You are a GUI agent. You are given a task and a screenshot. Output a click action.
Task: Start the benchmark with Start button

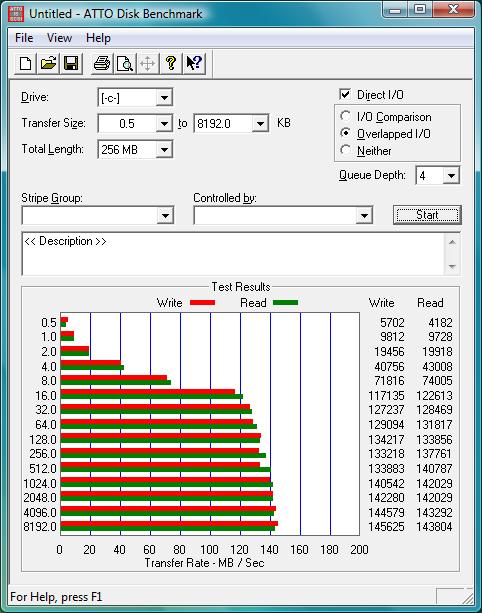tap(427, 215)
